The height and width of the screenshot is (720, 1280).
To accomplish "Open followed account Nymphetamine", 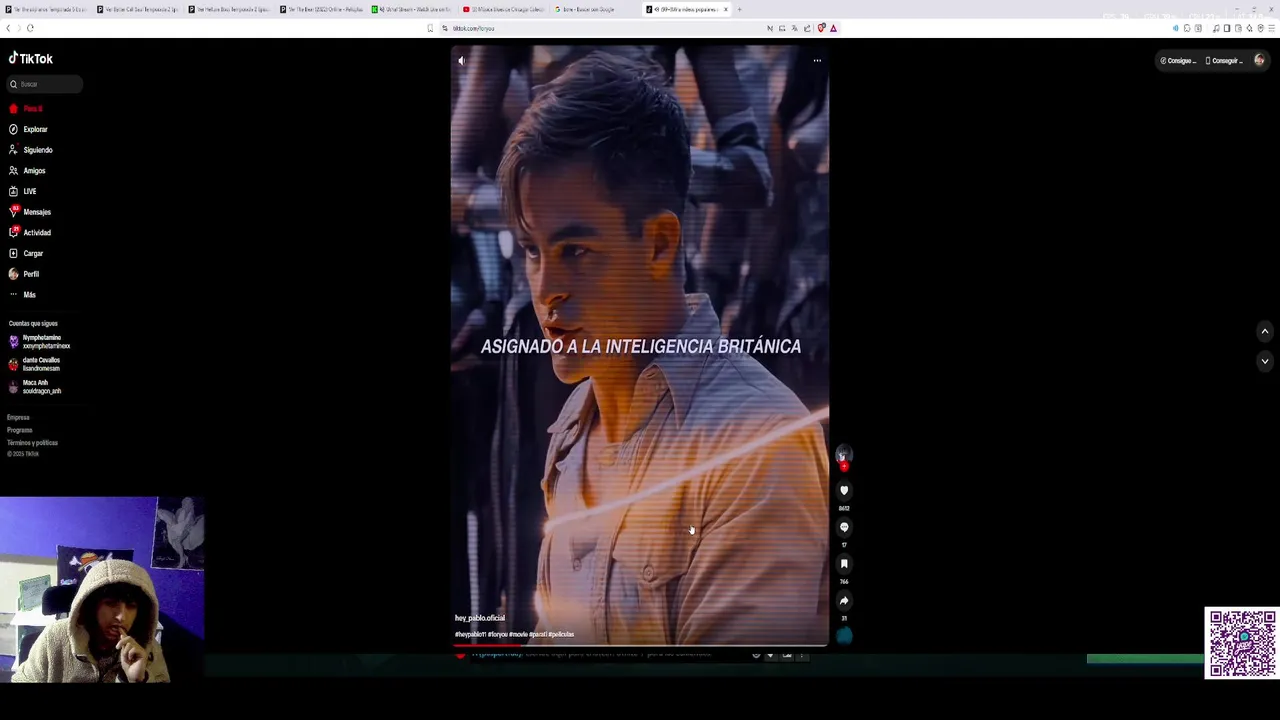I will click(40, 341).
